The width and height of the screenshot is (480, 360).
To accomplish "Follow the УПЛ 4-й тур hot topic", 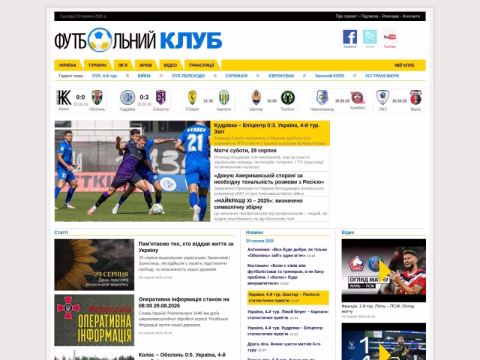I will pyautogui.click(x=104, y=76).
